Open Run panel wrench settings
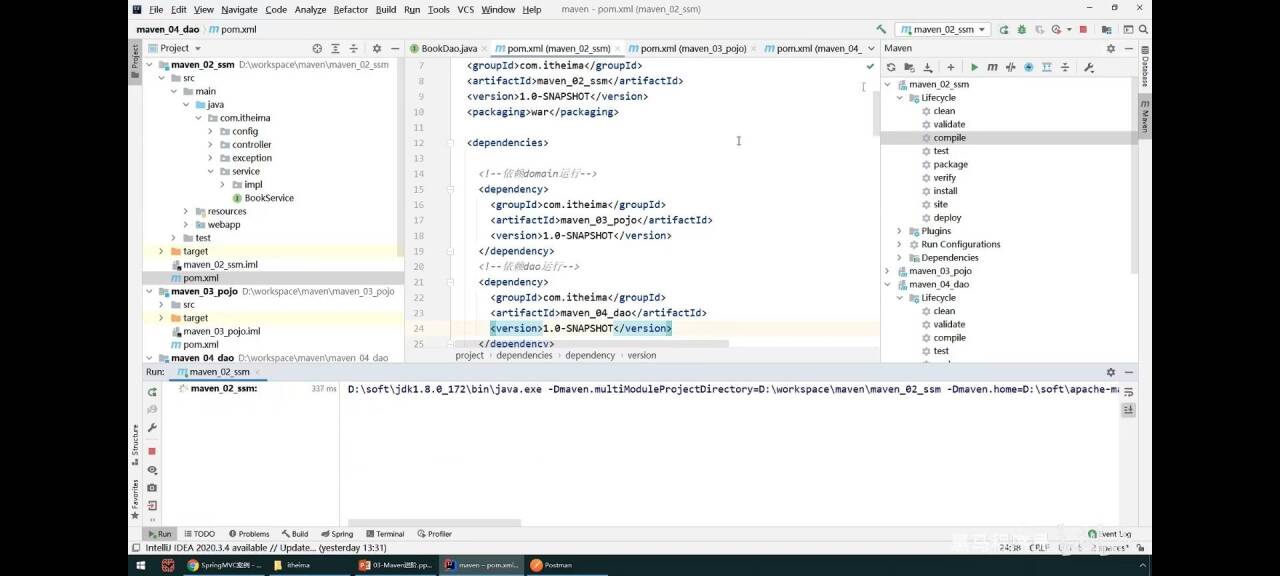 (x=152, y=428)
